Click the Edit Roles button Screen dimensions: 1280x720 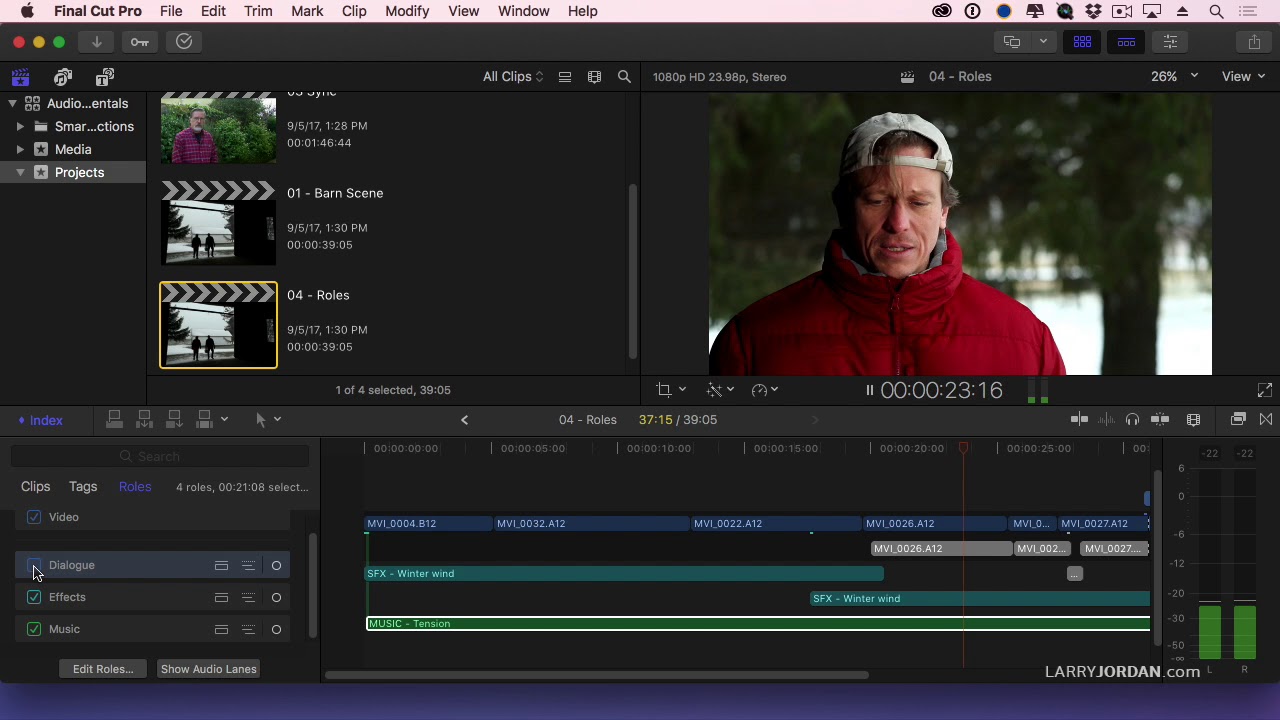tap(103, 669)
